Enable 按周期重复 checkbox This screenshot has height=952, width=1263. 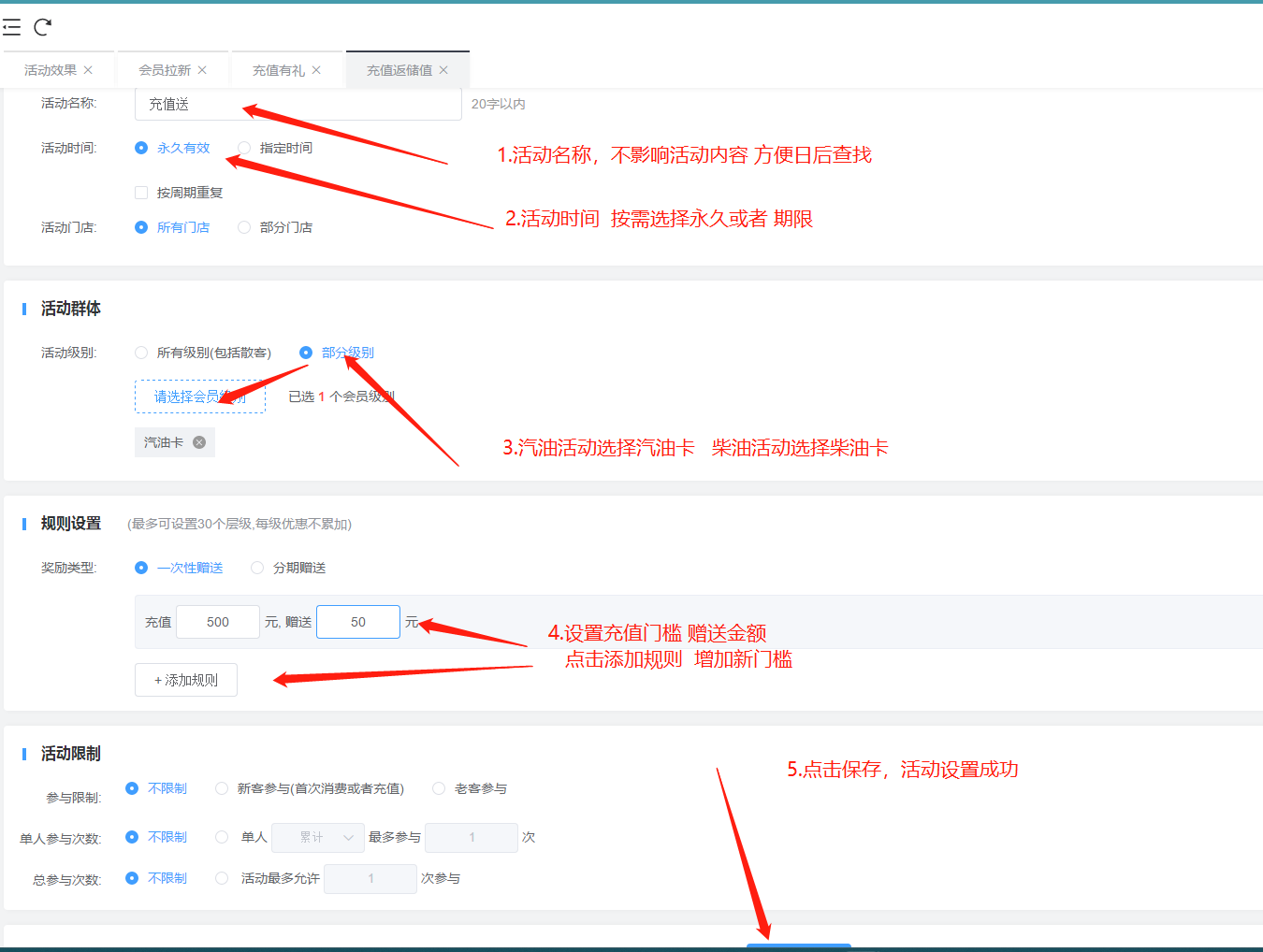point(141,193)
